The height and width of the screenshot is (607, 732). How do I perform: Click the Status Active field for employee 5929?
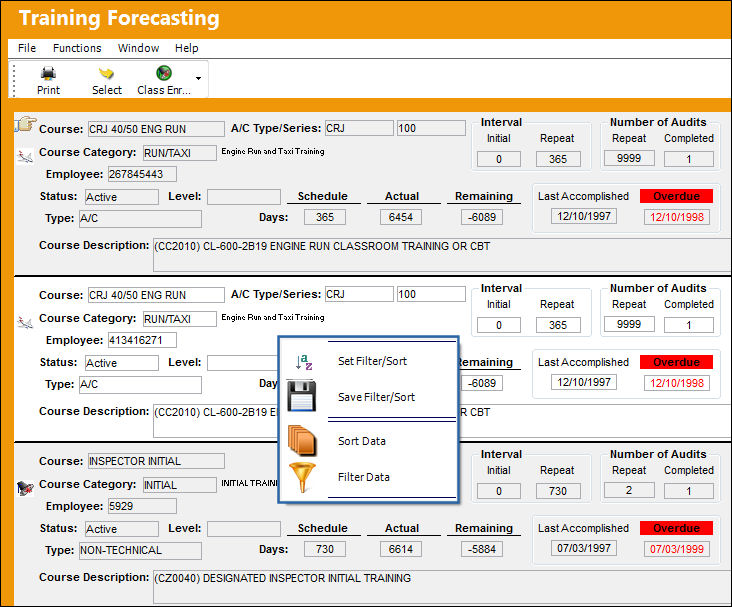pyautogui.click(x=121, y=529)
